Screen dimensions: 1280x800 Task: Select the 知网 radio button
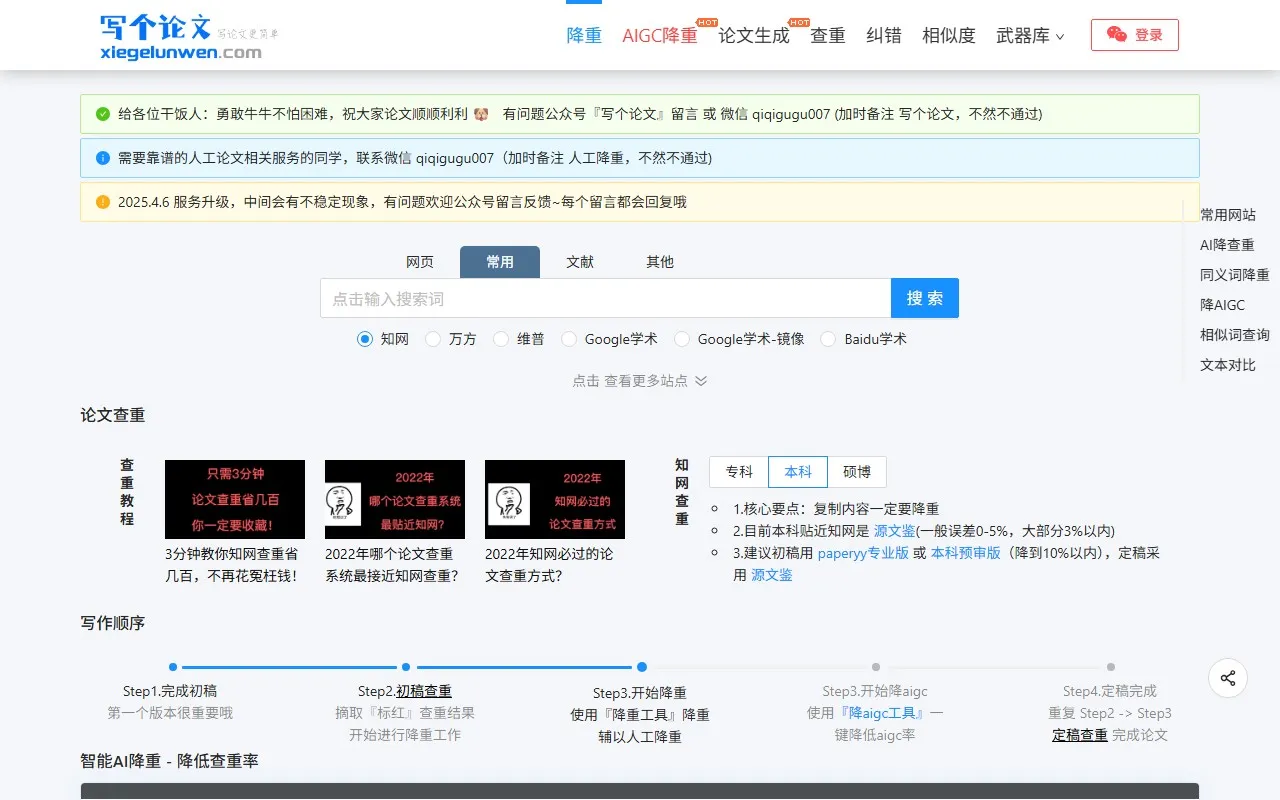coord(365,339)
